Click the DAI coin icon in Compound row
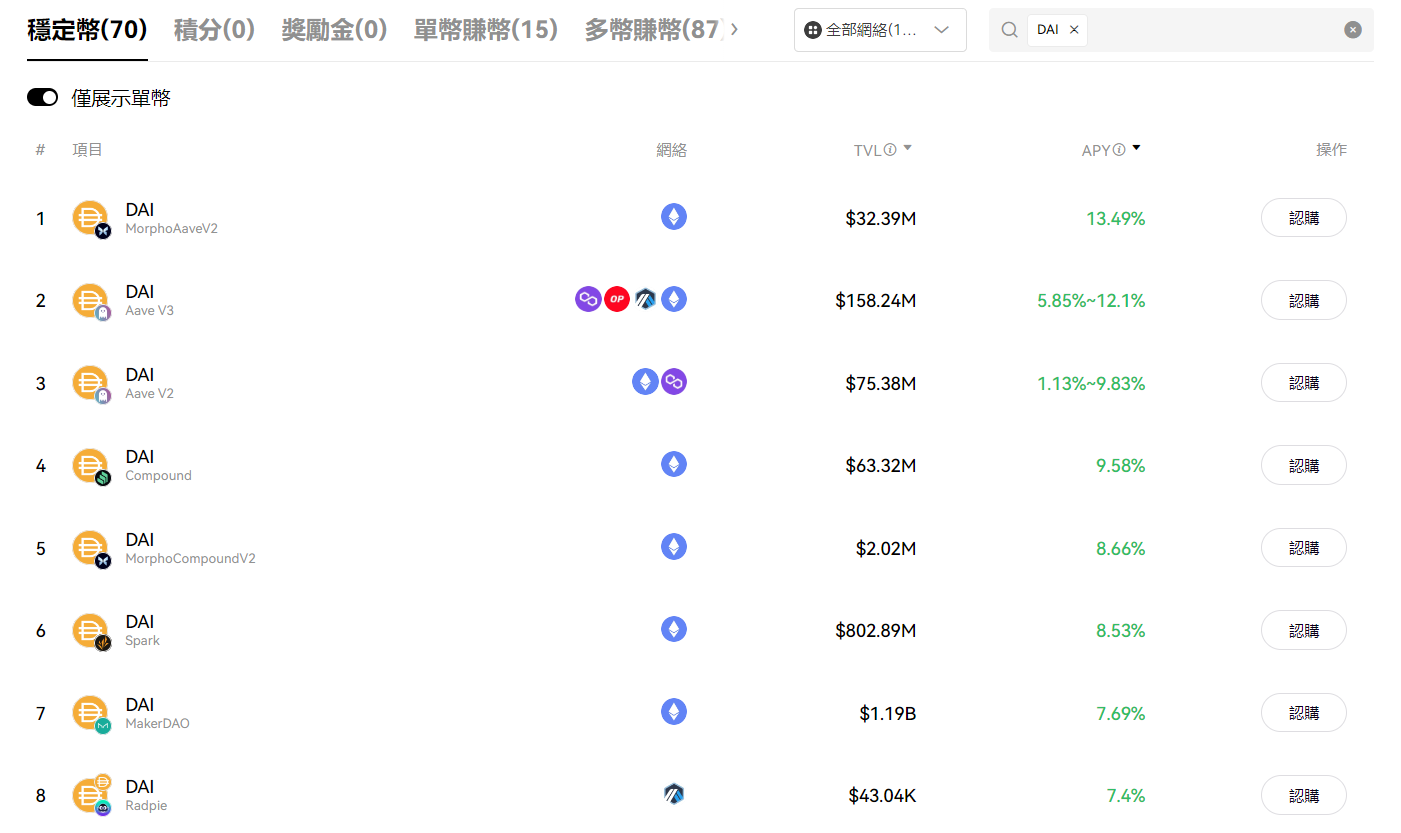 tap(90, 465)
